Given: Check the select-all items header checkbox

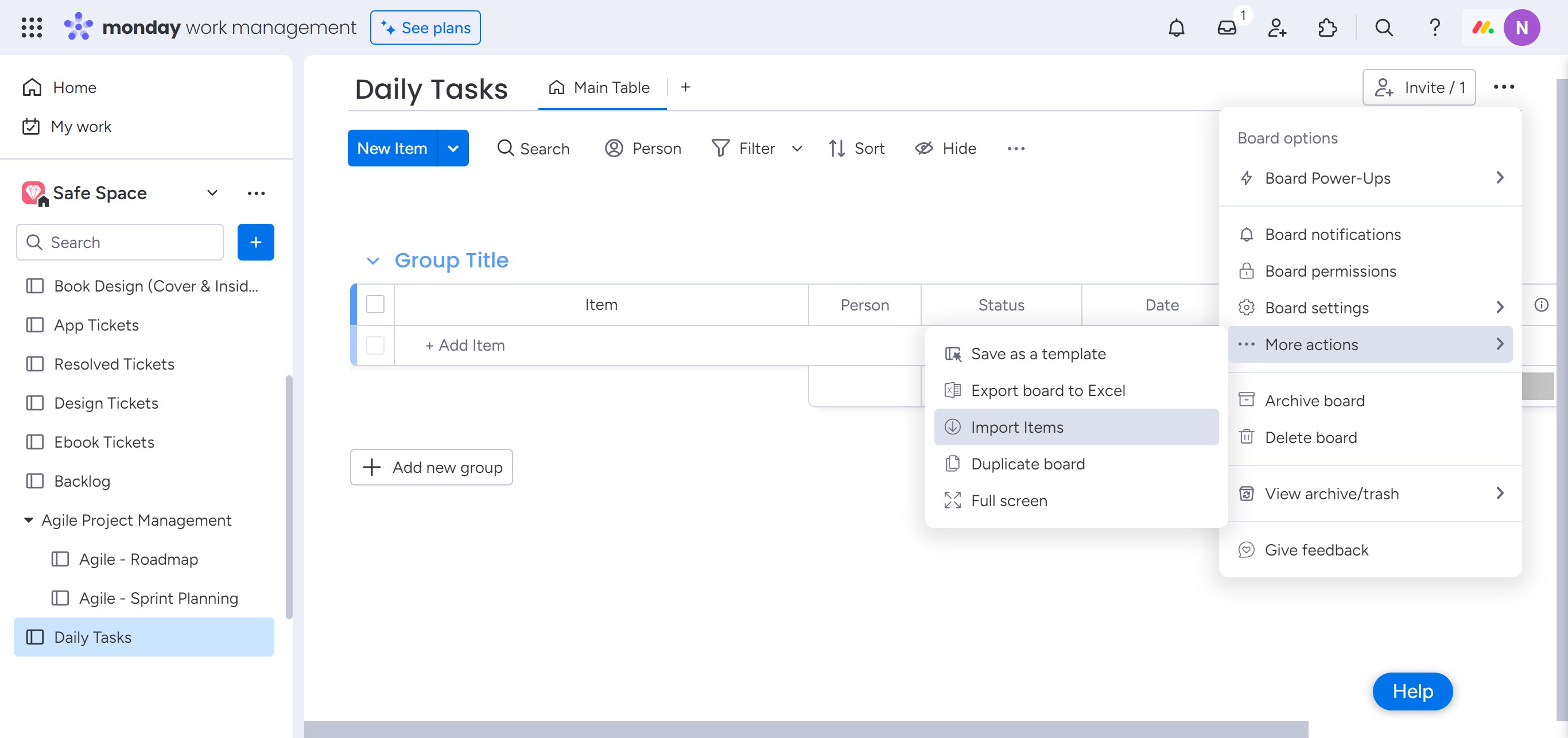Looking at the screenshot, I should (x=375, y=304).
